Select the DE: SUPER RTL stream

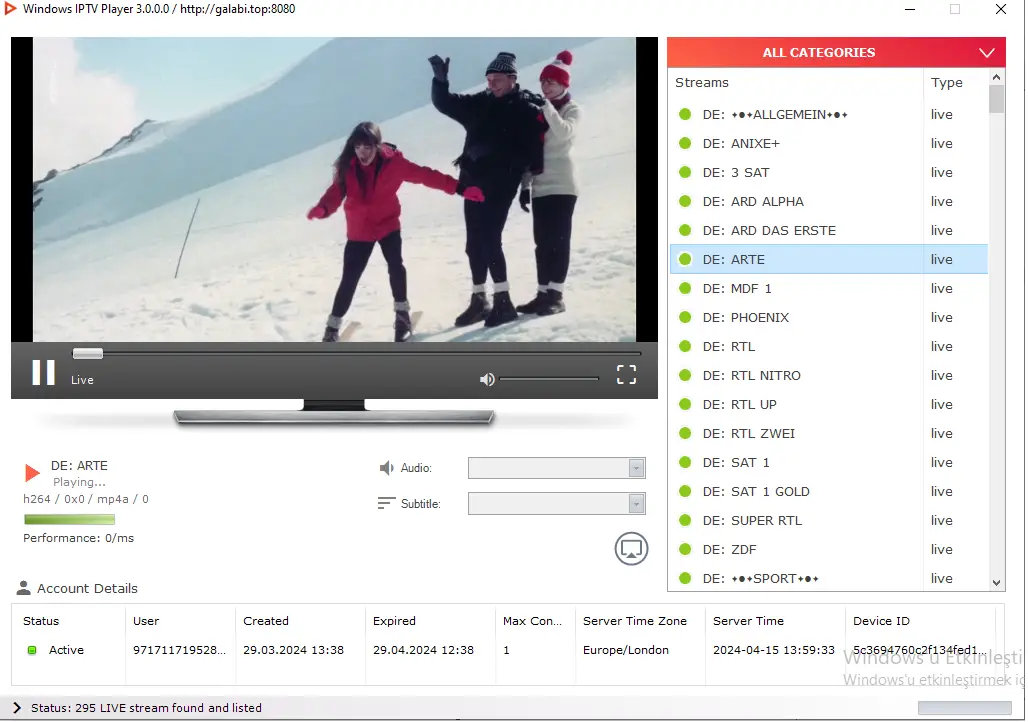829,520
